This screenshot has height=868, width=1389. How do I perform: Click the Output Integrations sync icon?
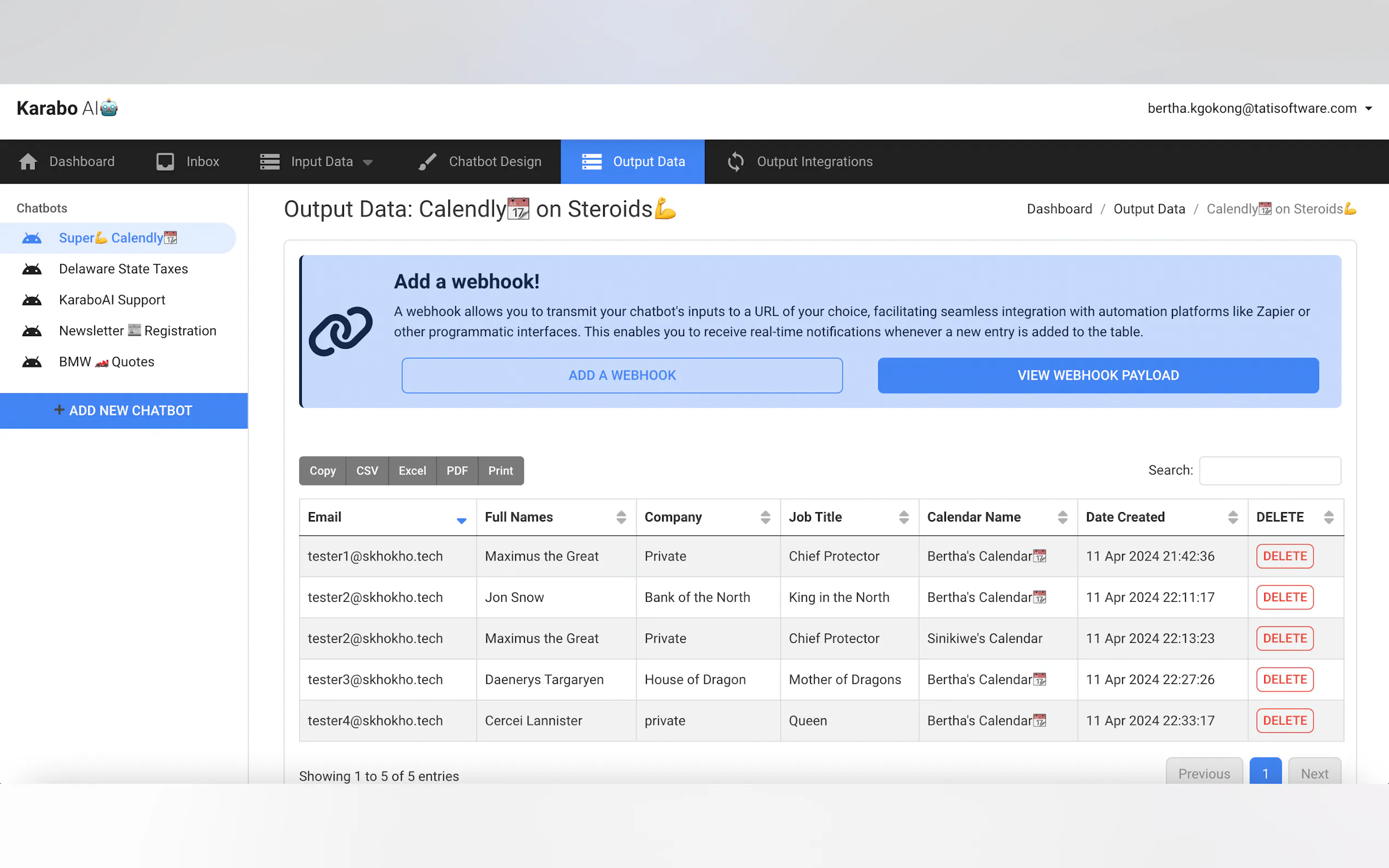pos(736,162)
